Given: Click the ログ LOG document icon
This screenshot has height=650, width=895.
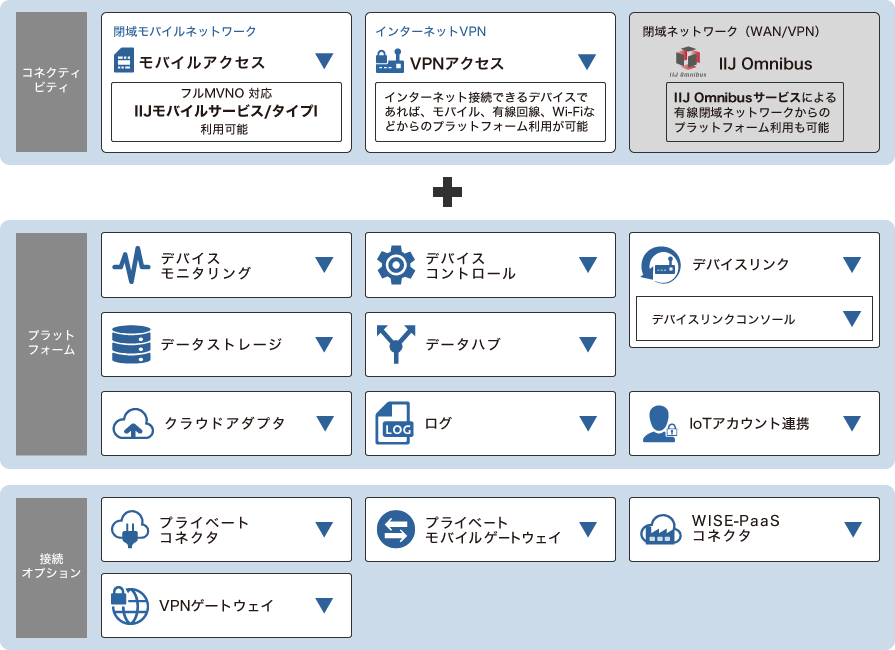Looking at the screenshot, I should click(396, 423).
